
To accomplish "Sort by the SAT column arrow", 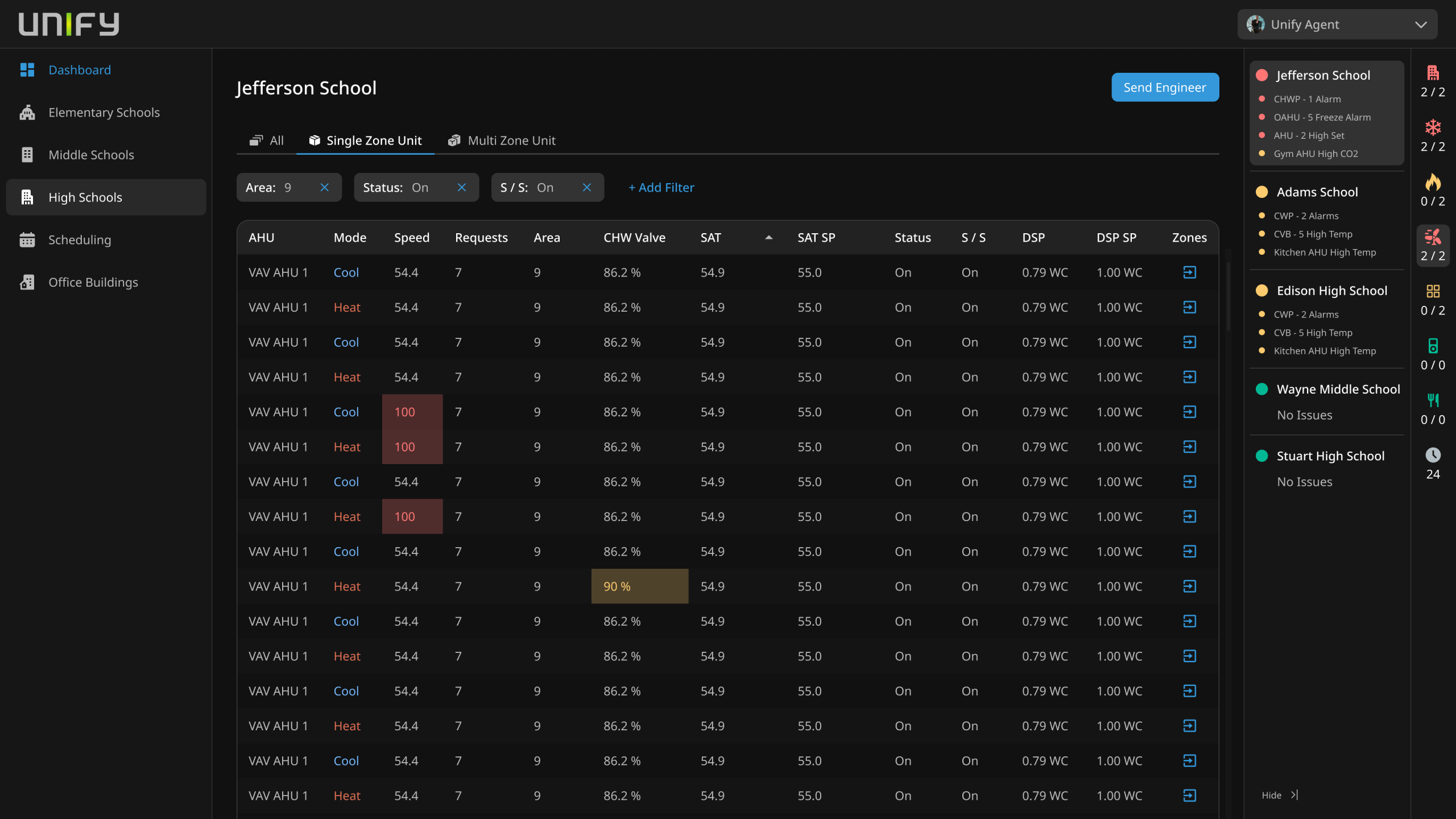I will (768, 238).
